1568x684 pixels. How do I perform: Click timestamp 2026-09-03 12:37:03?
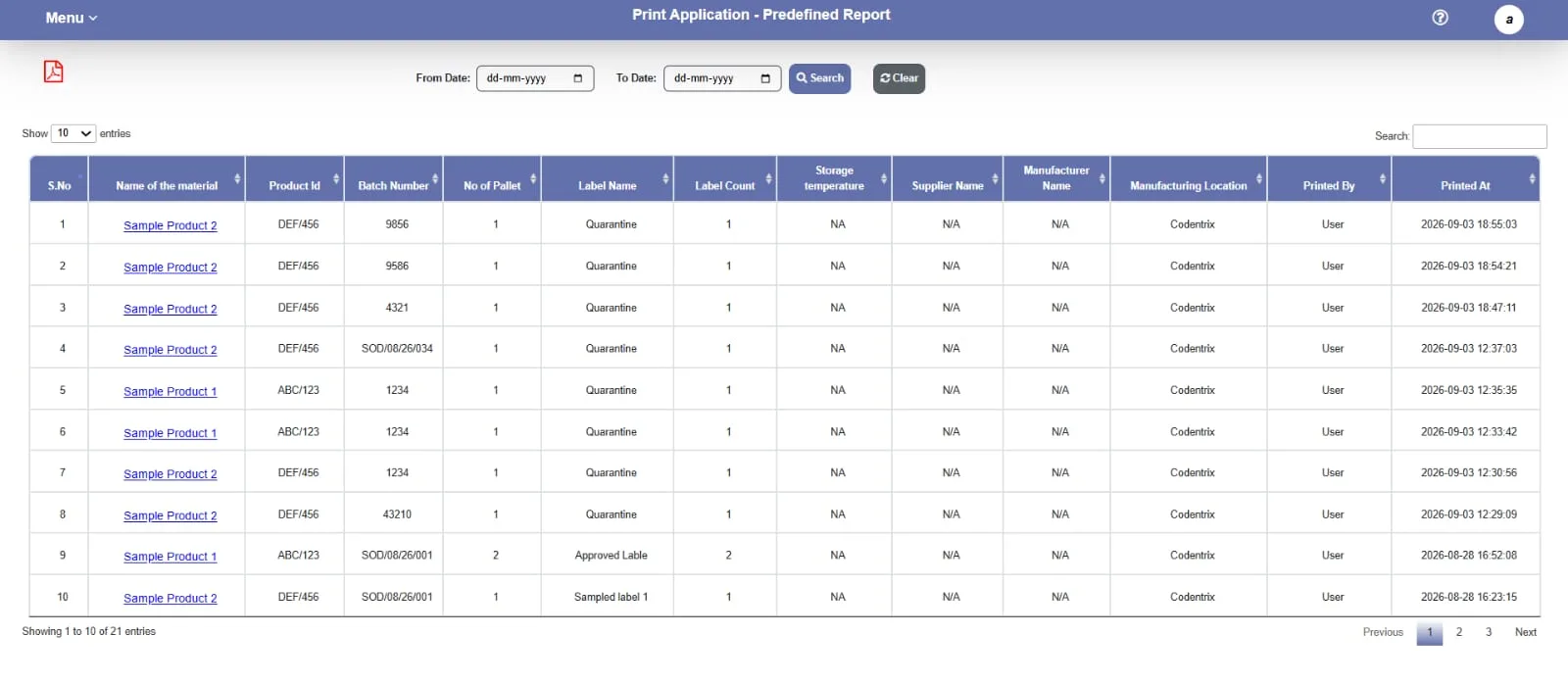click(x=1469, y=349)
